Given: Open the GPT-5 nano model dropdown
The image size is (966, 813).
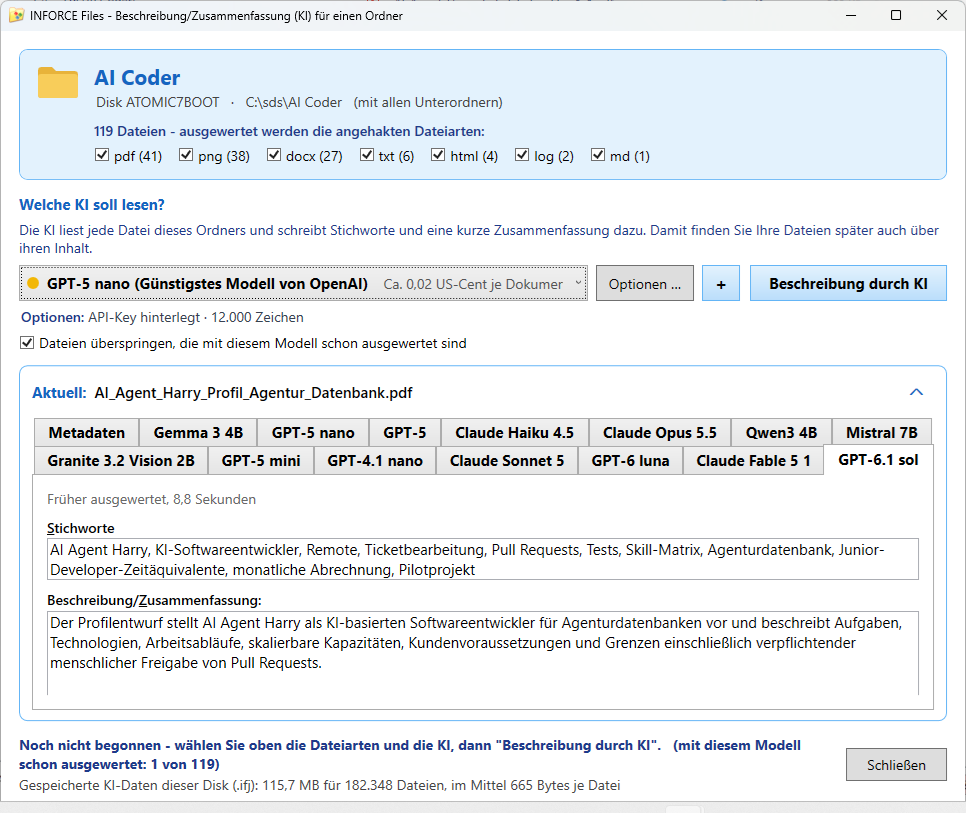Looking at the screenshot, I should coord(303,283).
